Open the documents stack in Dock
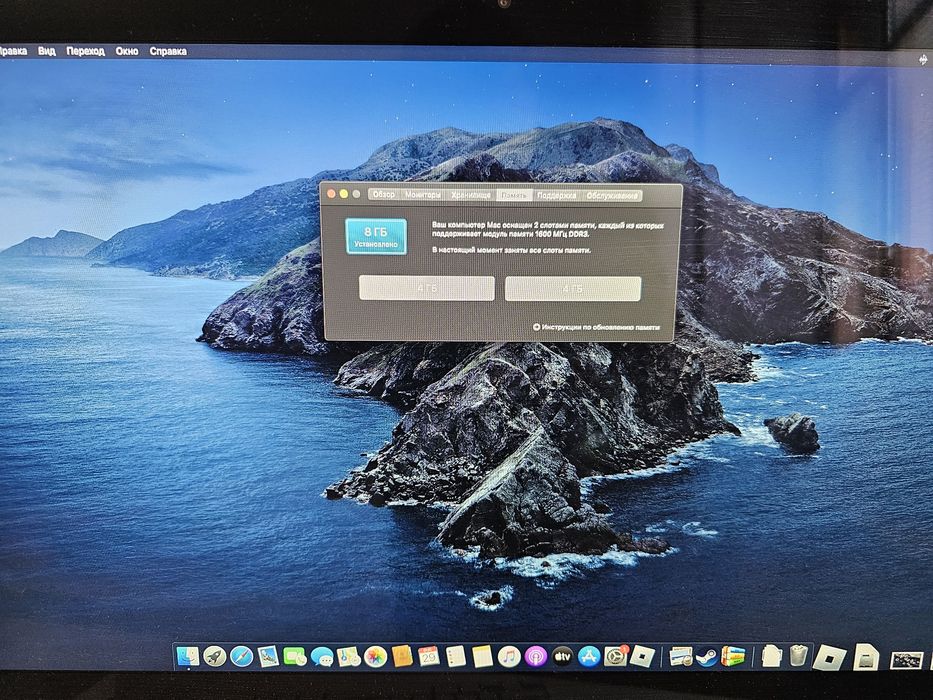Viewport: 933px width, 700px height. [x=772, y=655]
